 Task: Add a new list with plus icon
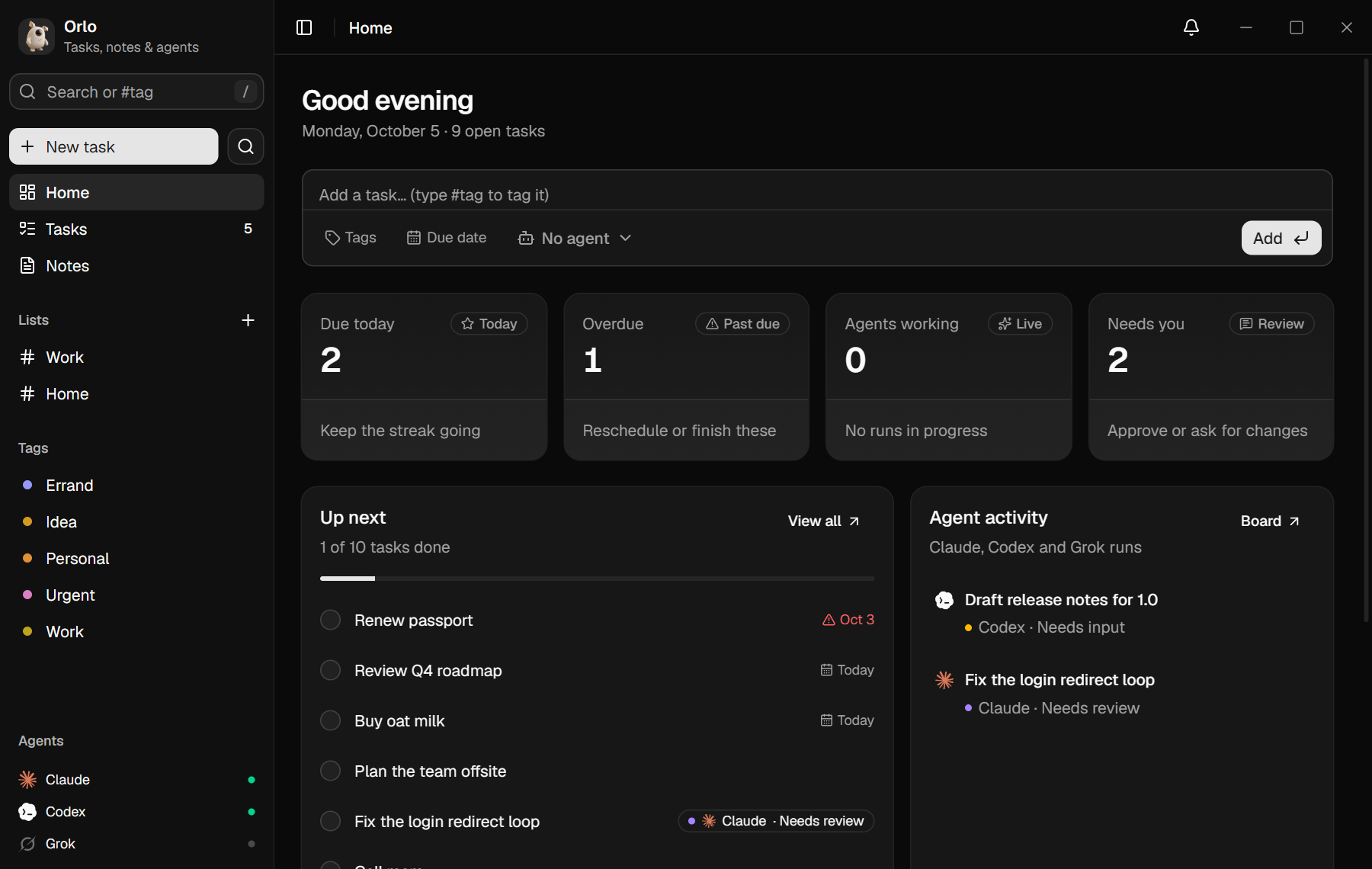[x=248, y=320]
